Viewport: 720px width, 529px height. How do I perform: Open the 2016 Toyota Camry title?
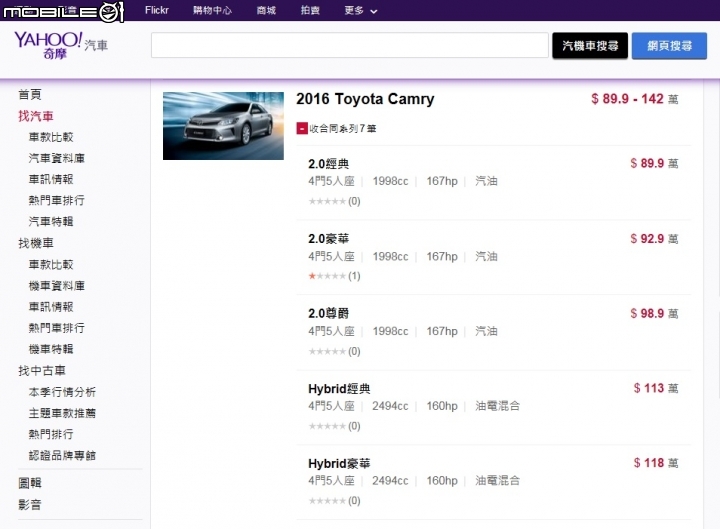(x=365, y=99)
